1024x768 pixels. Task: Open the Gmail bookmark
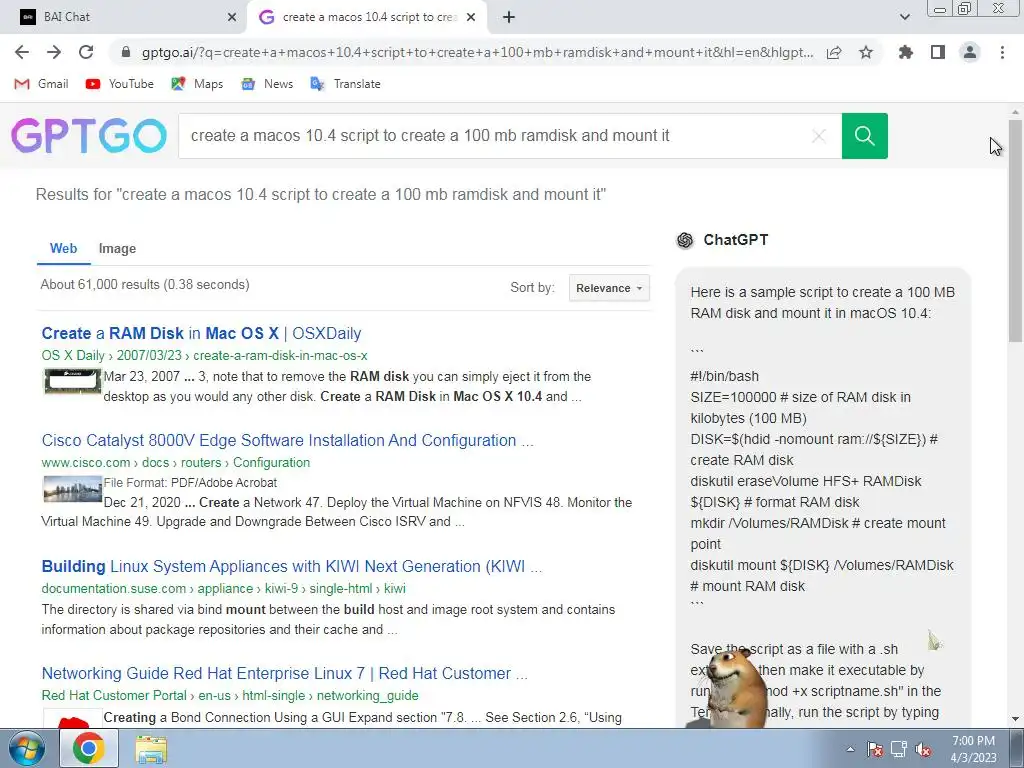42,84
